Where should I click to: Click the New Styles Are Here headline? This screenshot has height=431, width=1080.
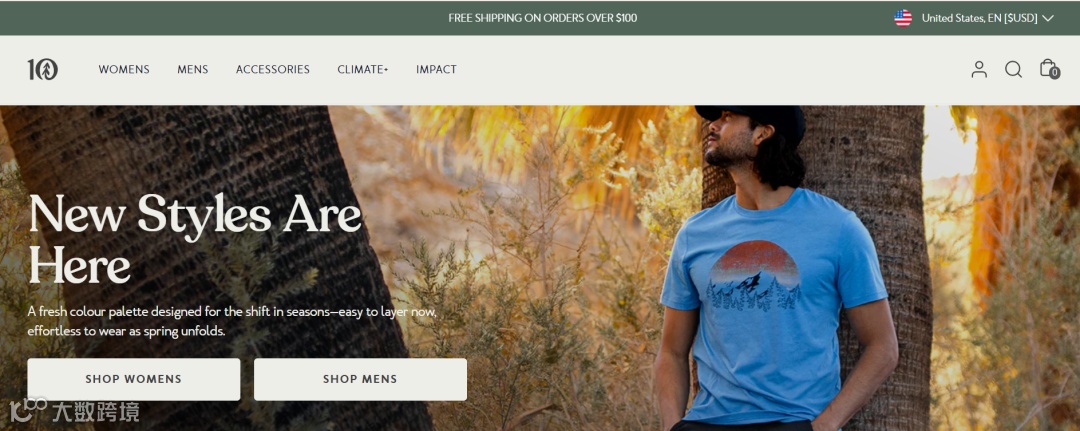point(195,239)
